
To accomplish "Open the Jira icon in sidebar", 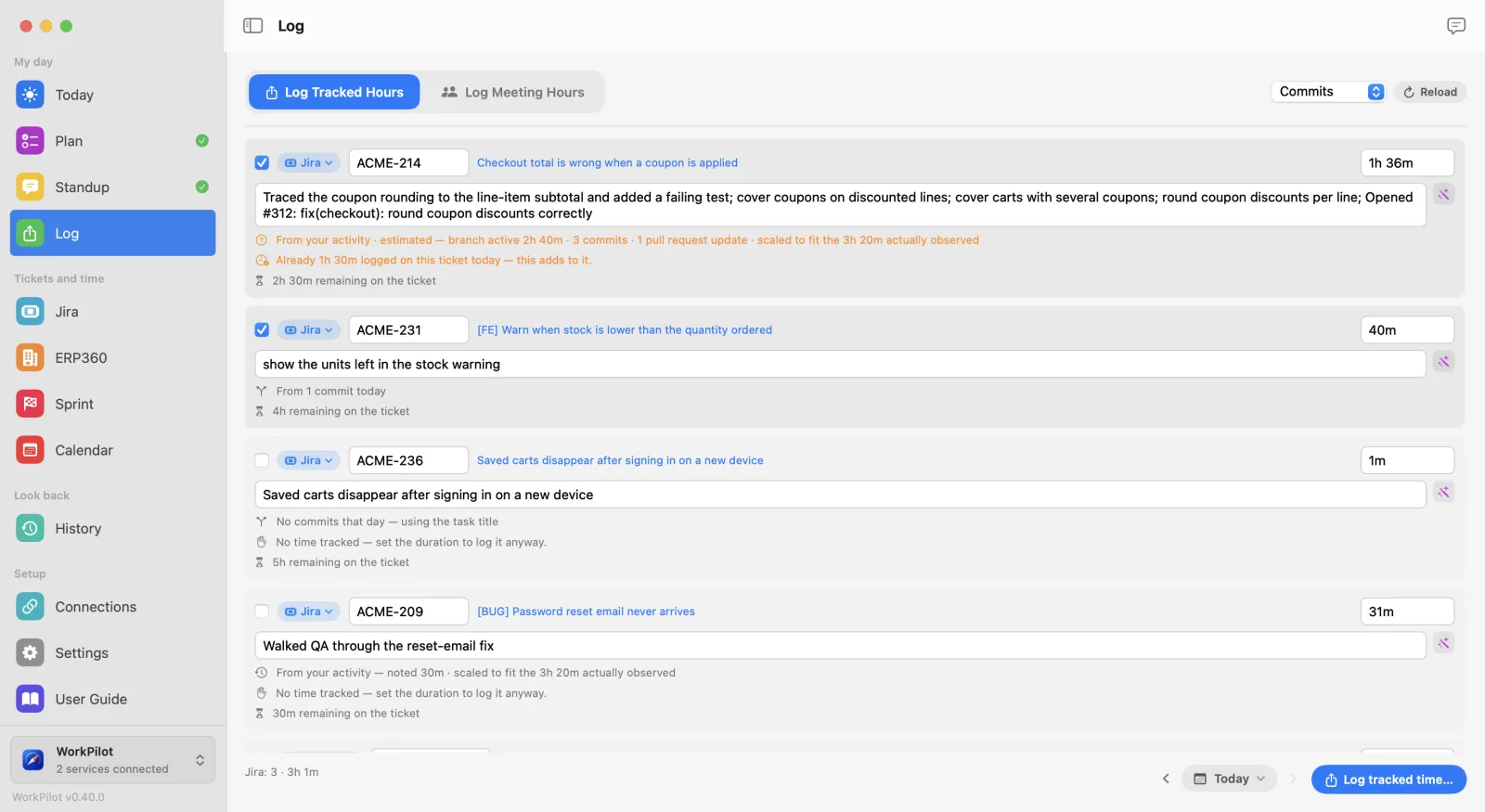I will (x=30, y=312).
